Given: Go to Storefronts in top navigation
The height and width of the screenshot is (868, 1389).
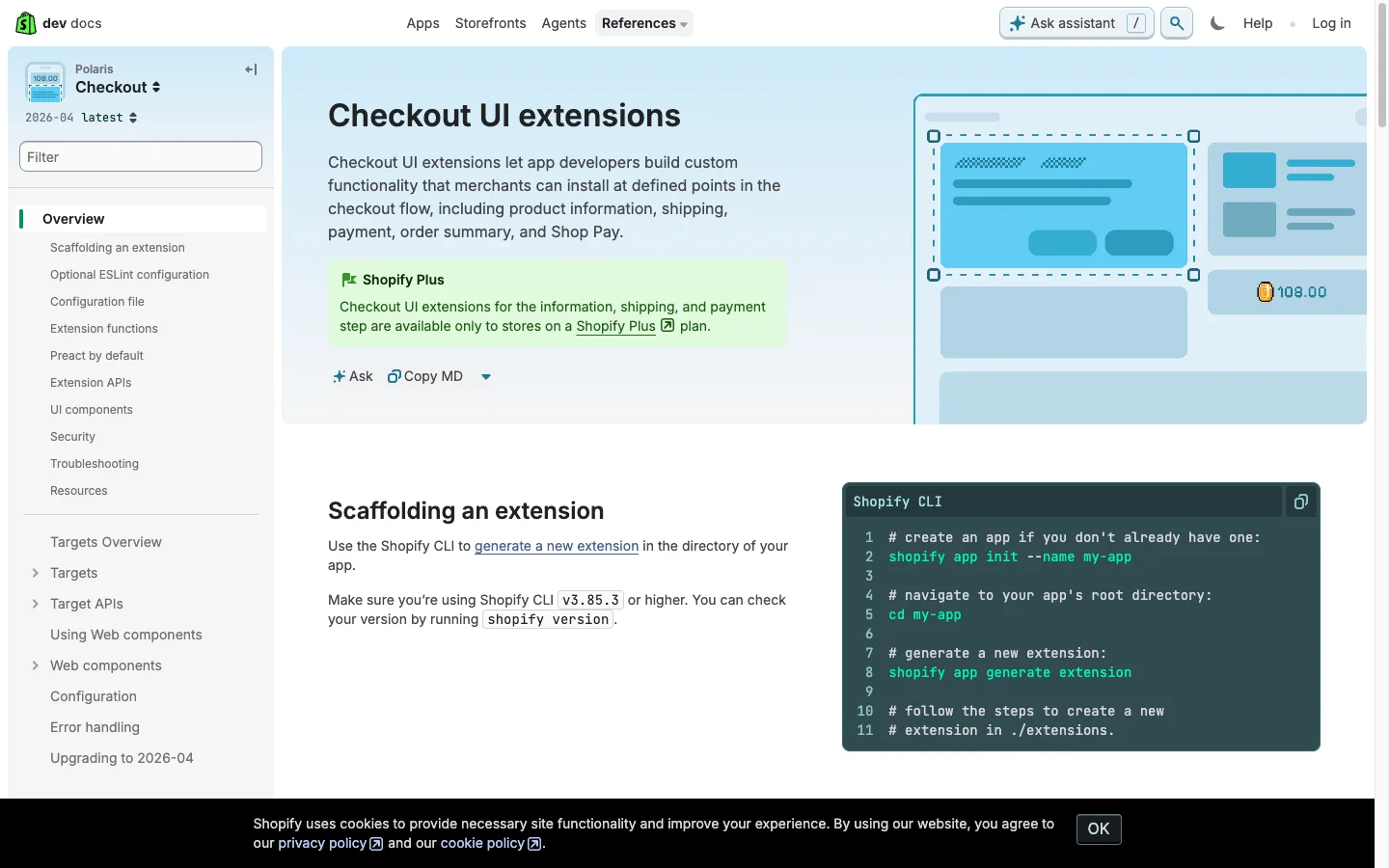Looking at the screenshot, I should coord(491,23).
